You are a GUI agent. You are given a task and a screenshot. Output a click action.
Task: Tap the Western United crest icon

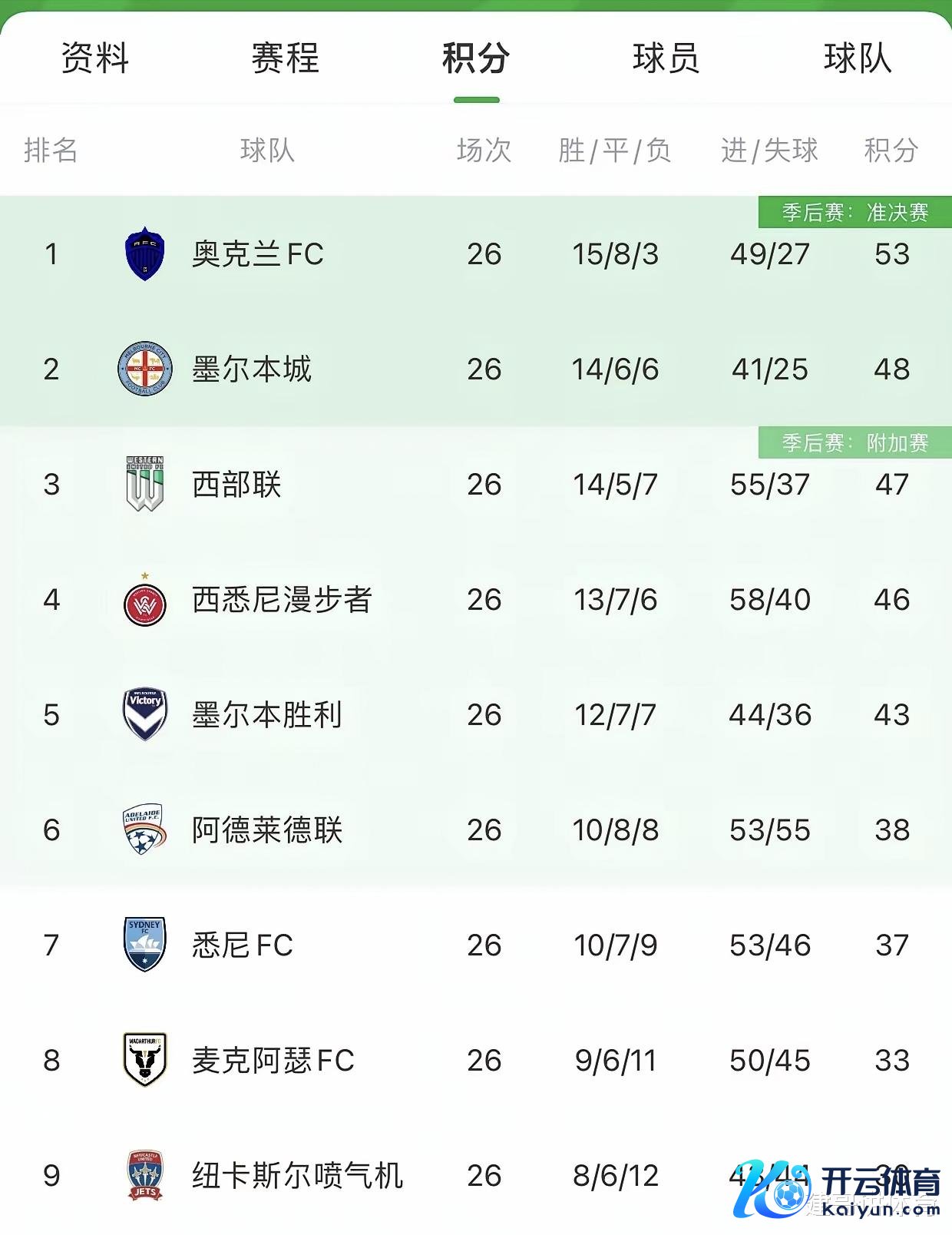(144, 484)
